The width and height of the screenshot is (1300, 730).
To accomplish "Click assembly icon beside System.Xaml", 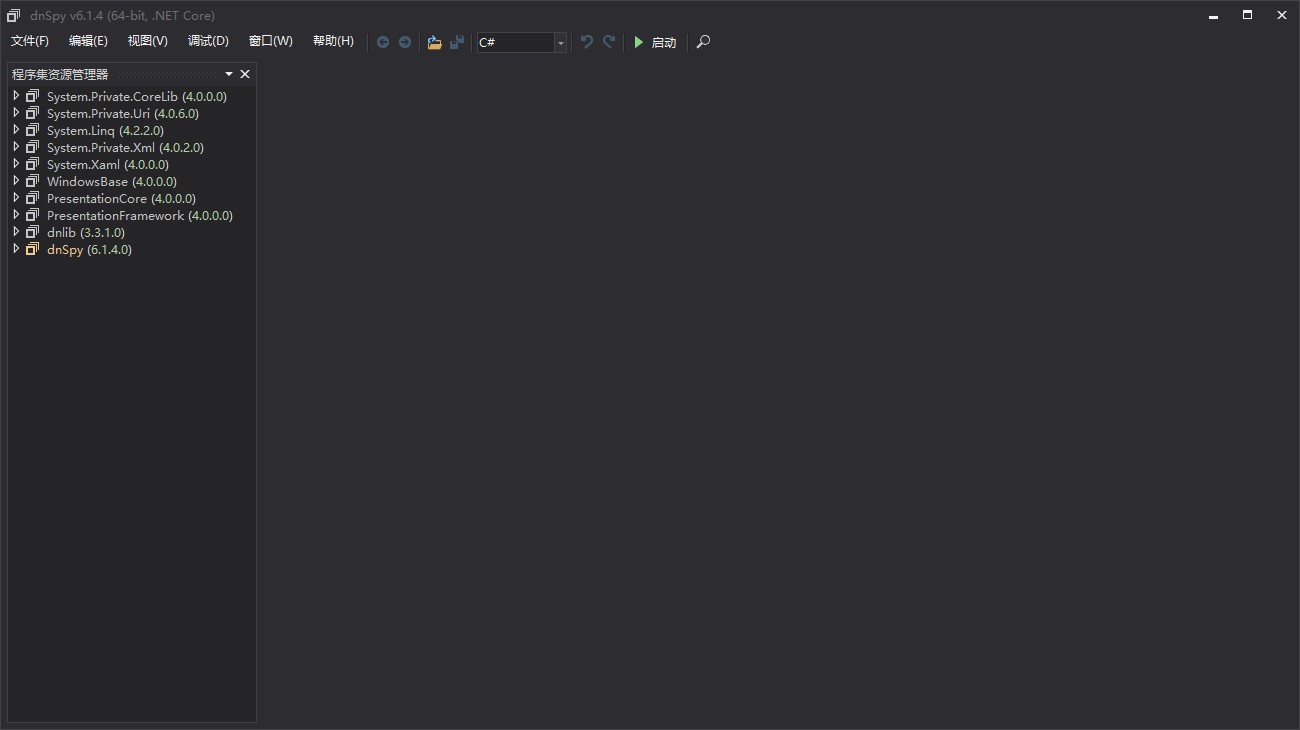I will tap(33, 164).
